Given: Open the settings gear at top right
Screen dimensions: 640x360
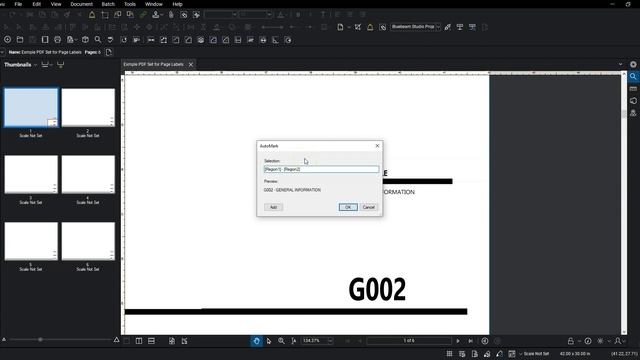Looking at the screenshot, I should click(633, 64).
